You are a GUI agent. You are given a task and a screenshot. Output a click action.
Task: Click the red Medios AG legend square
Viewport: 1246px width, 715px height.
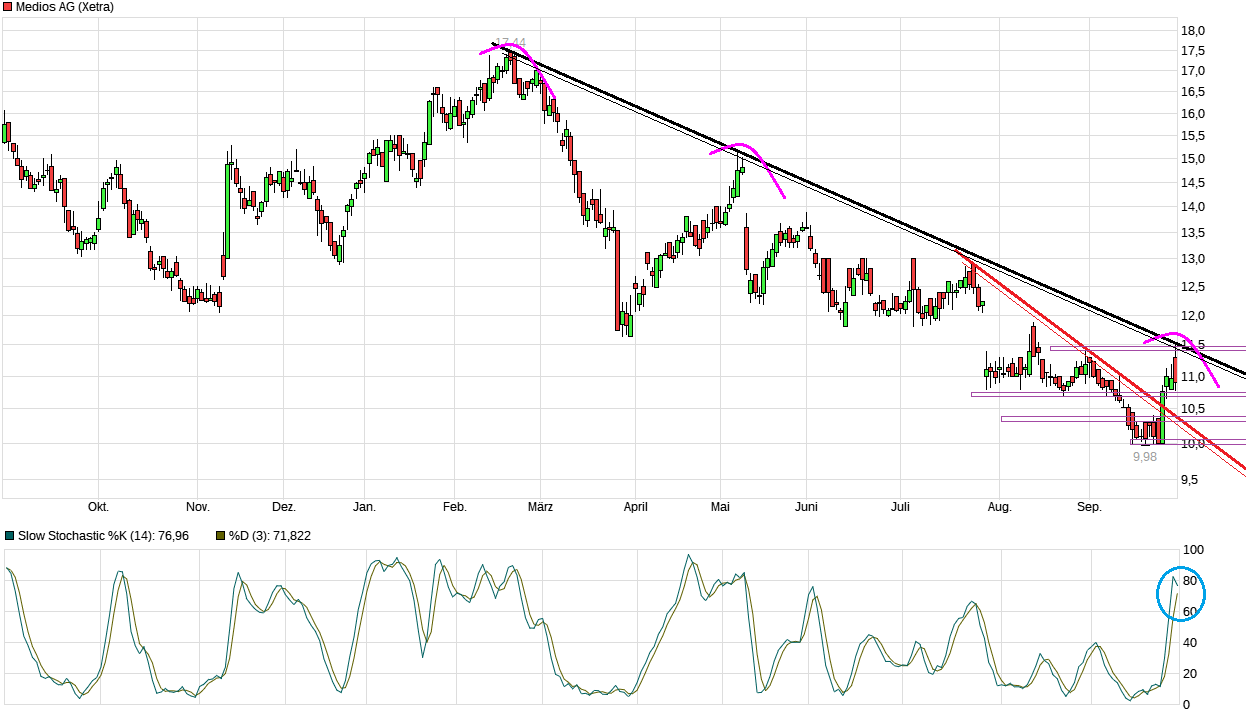coord(9,7)
